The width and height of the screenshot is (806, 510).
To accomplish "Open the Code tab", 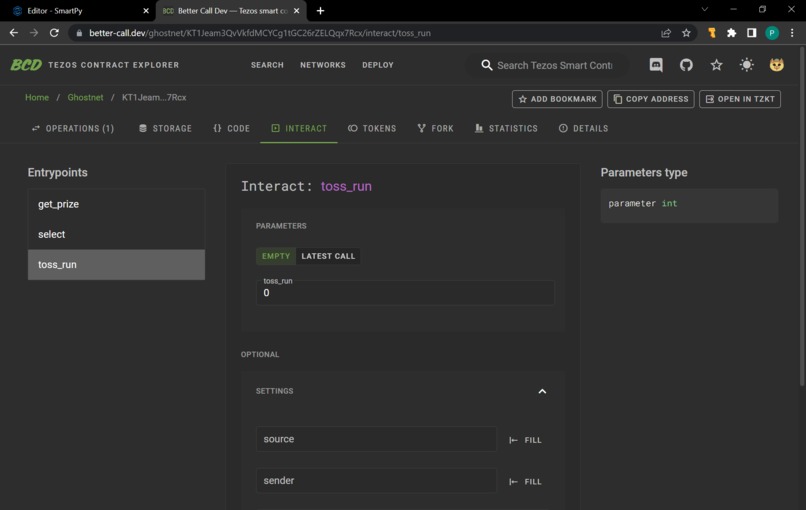I will pos(231,129).
